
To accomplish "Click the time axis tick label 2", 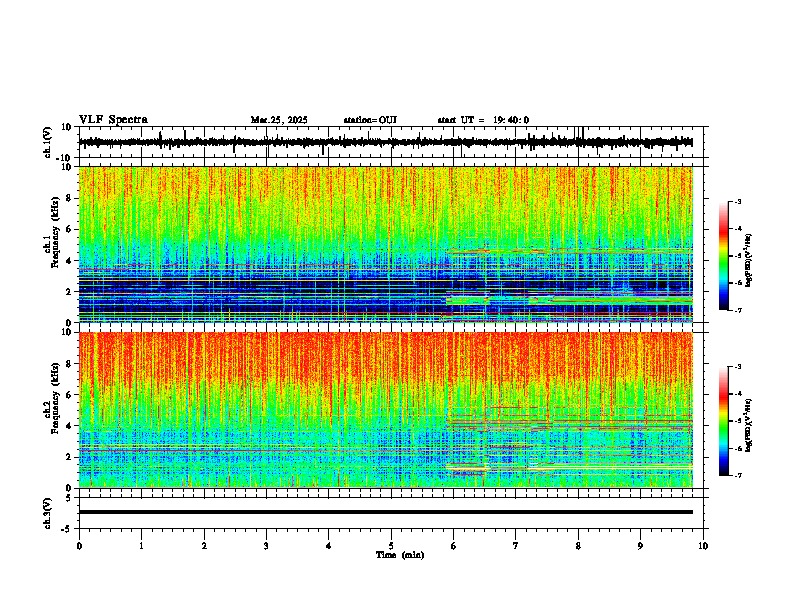I will (x=204, y=546).
